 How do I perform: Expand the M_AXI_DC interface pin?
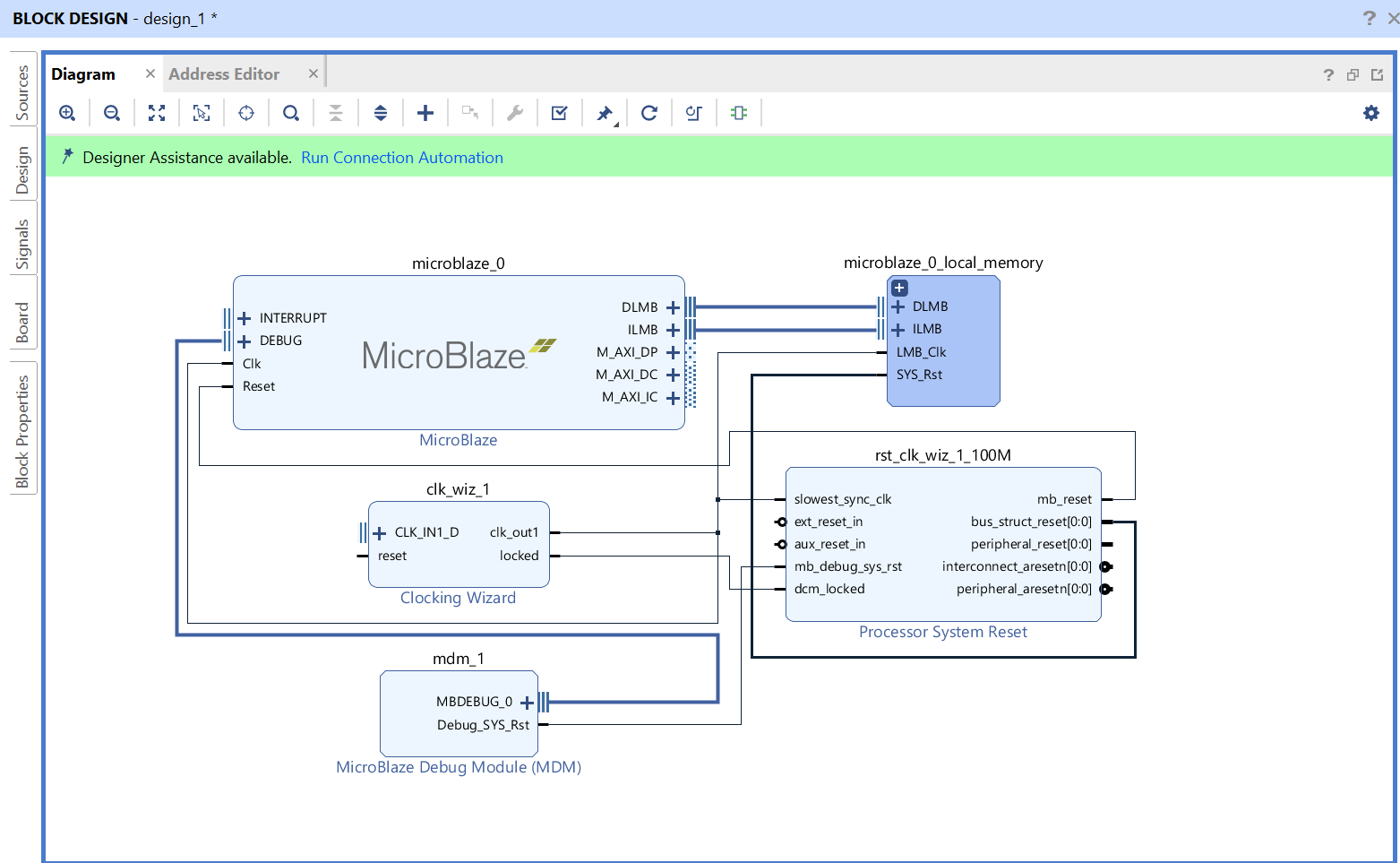pos(674,375)
